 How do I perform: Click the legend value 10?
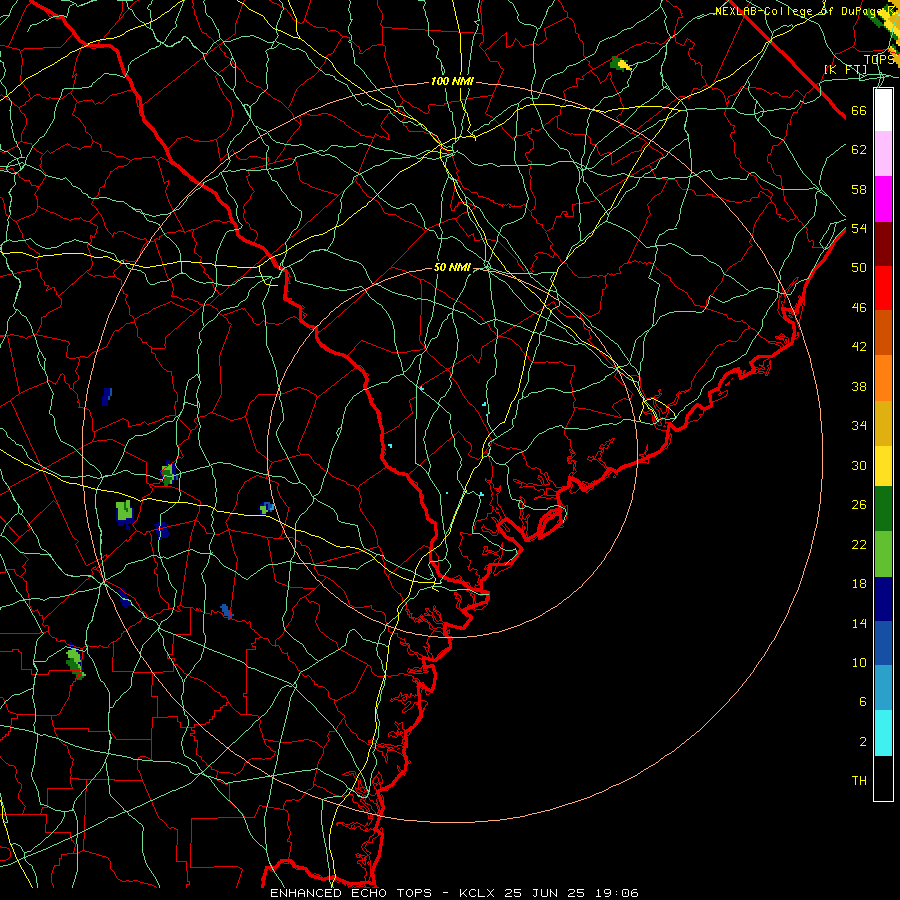859,662
